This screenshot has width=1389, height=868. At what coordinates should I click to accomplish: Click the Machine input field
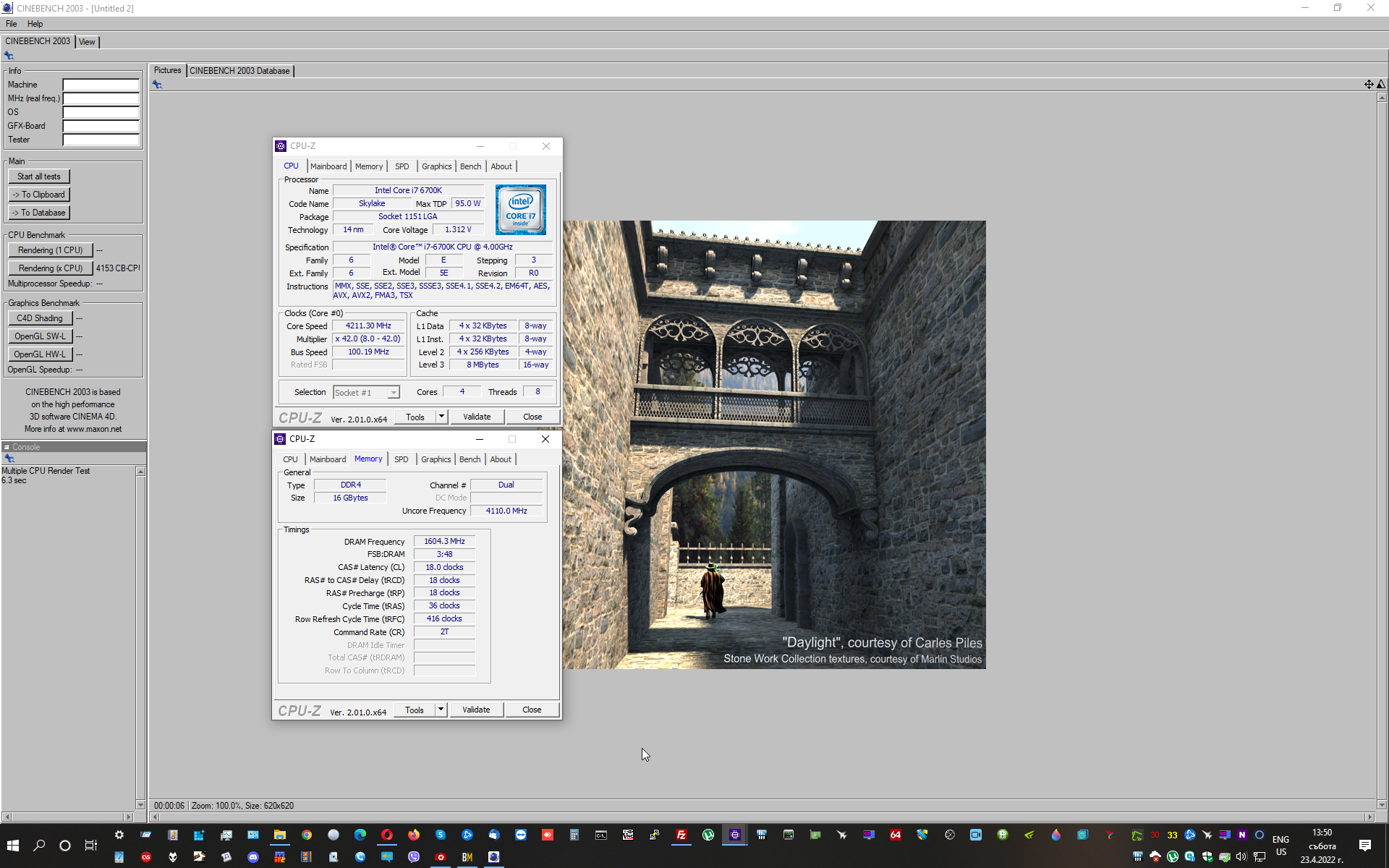click(101, 85)
